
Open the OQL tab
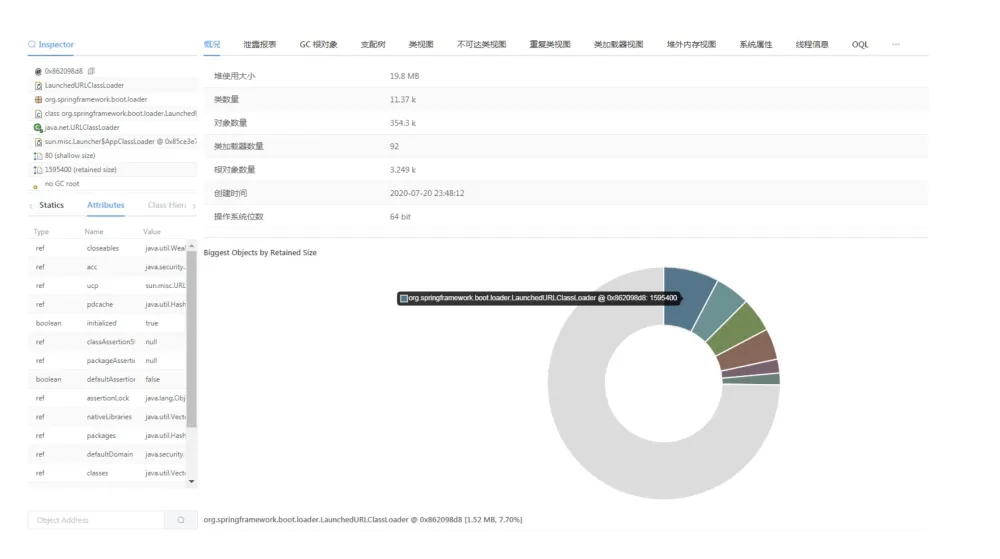pyautogui.click(x=860, y=45)
